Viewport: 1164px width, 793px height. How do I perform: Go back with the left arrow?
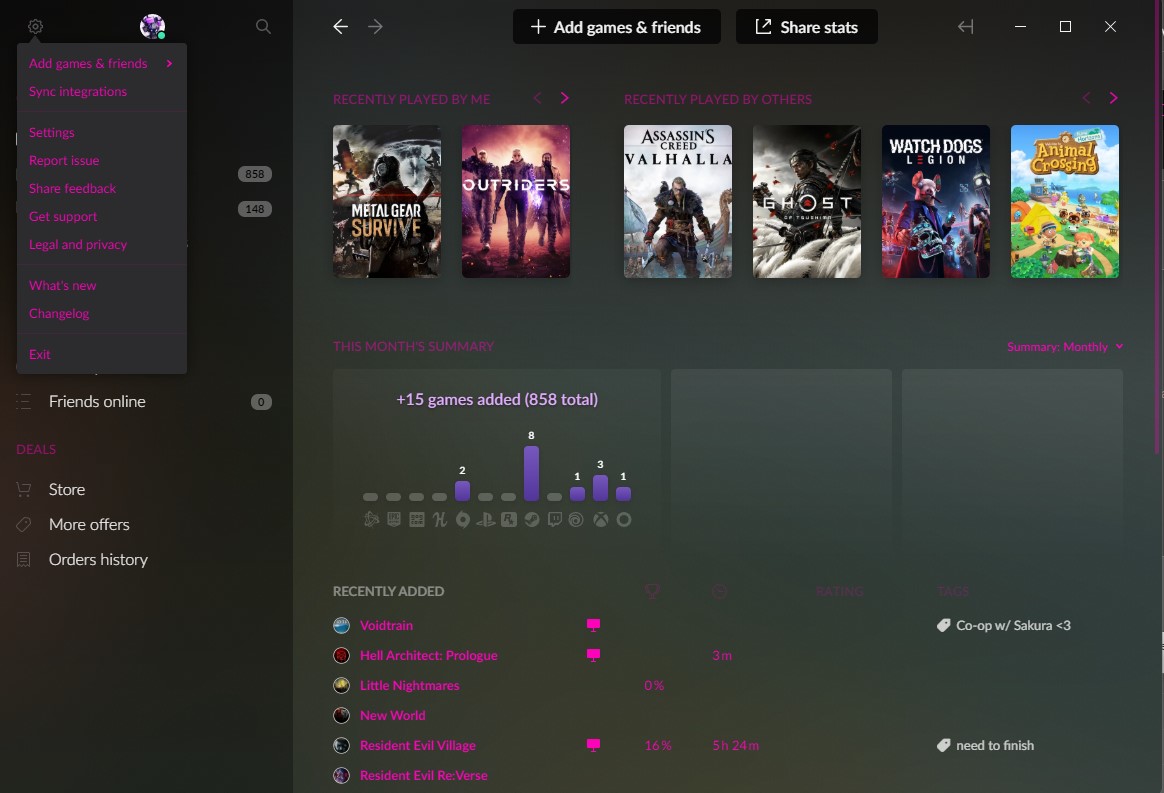(340, 27)
